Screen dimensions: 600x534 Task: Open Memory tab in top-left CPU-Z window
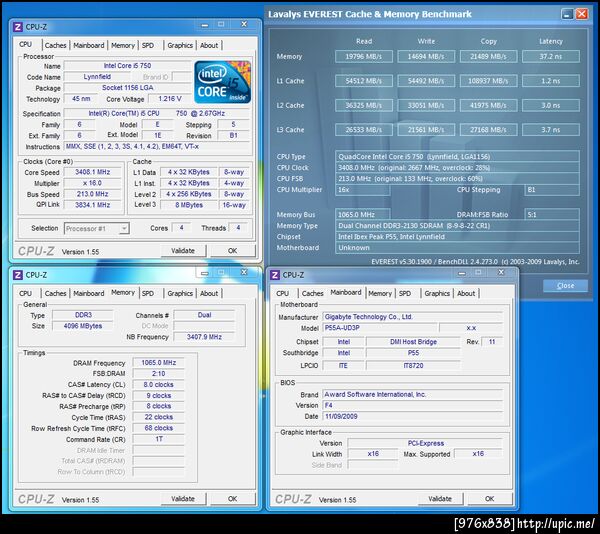(x=123, y=45)
